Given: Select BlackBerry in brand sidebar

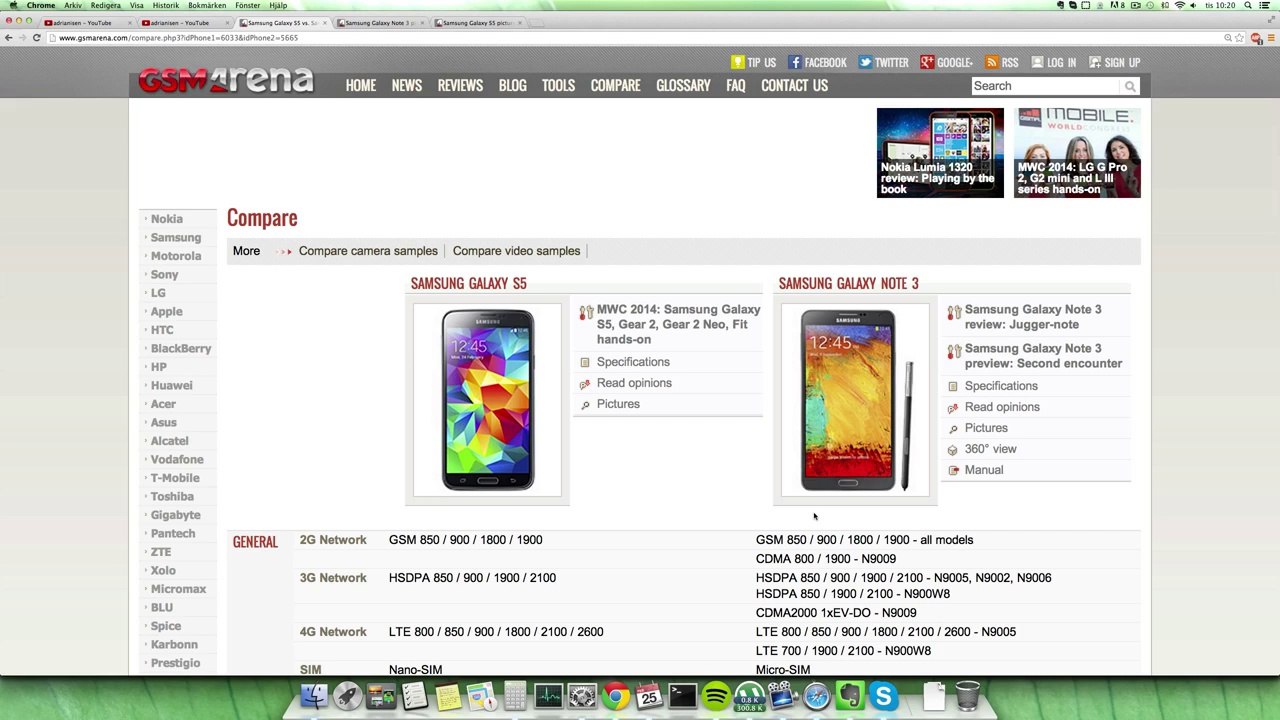Looking at the screenshot, I should 181,349.
